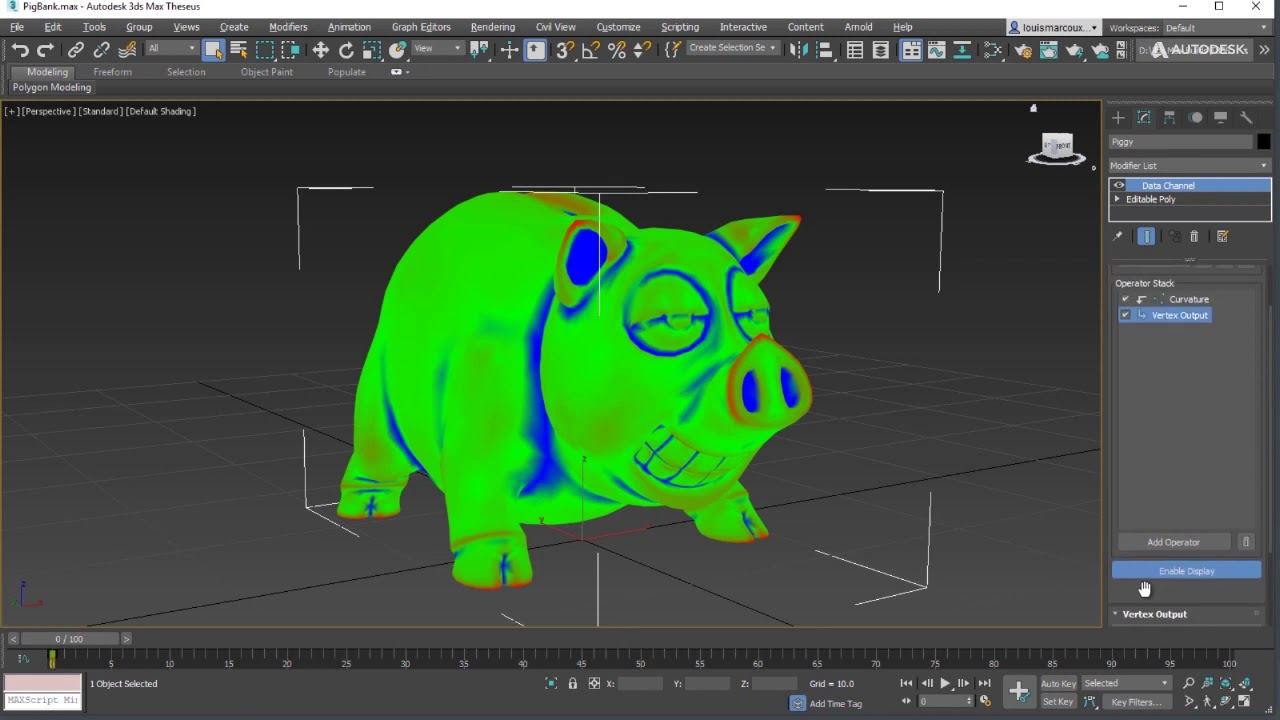Switch to the Object Paint ribbon tab
Viewport: 1280px width, 720px height.
(267, 72)
